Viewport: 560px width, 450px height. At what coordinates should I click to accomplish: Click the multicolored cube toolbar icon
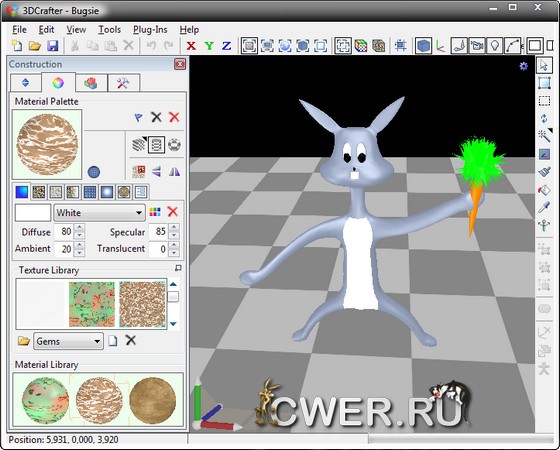[361, 46]
